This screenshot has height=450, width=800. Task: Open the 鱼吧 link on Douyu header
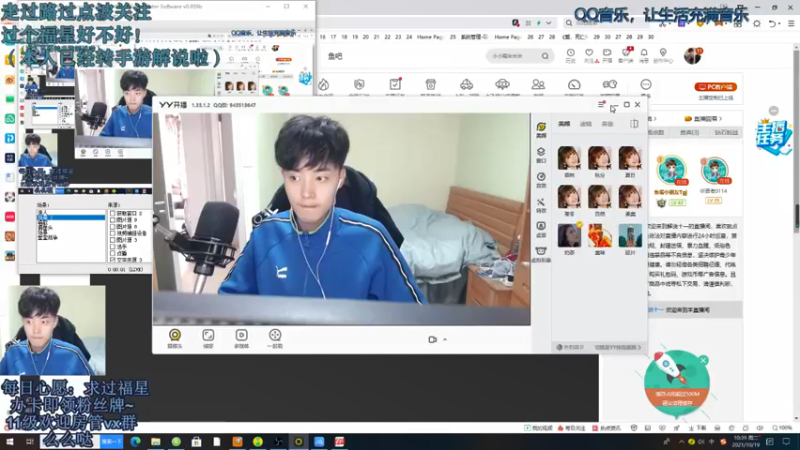click(x=335, y=56)
